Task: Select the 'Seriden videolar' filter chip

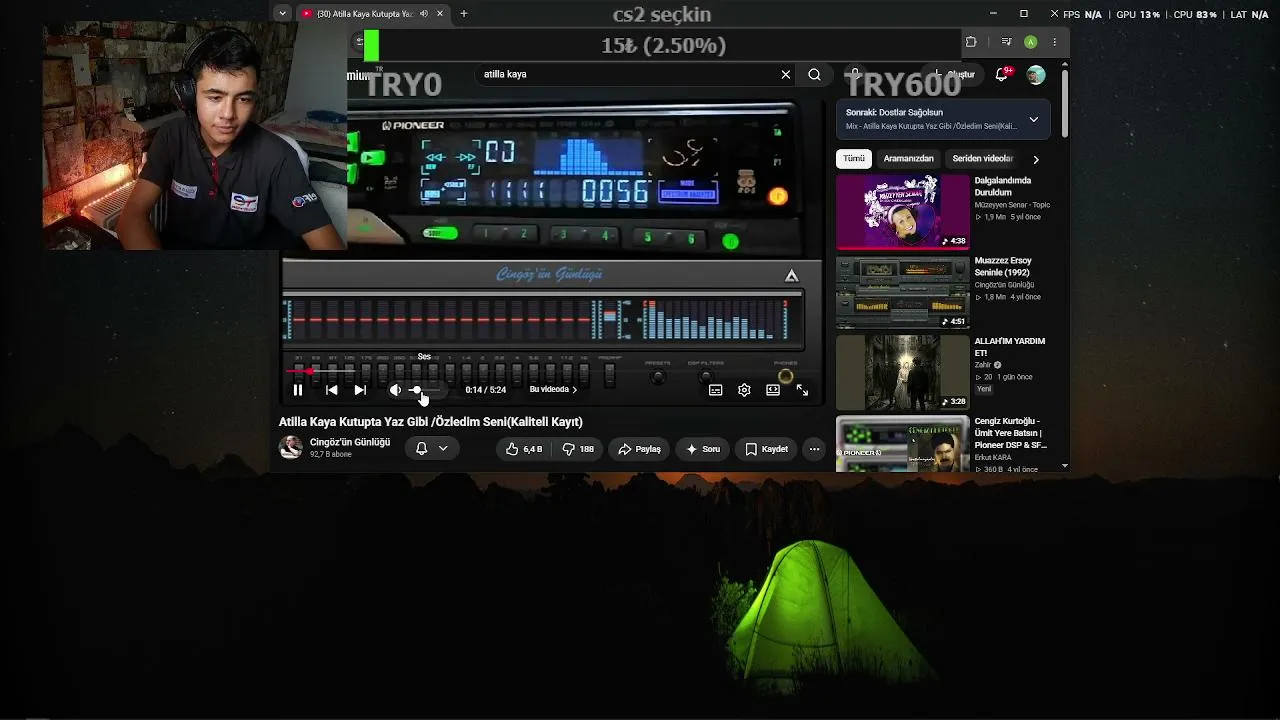Action: tap(982, 159)
